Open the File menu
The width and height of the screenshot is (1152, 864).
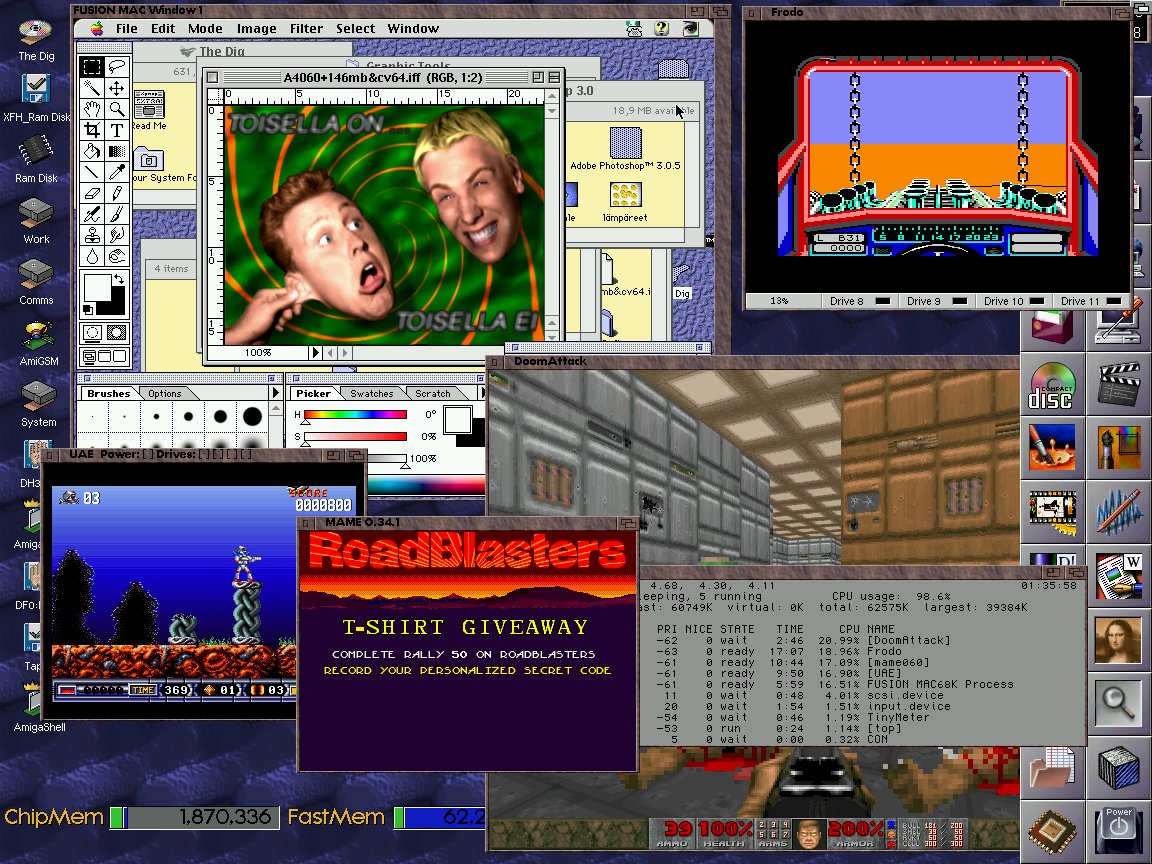coord(126,29)
